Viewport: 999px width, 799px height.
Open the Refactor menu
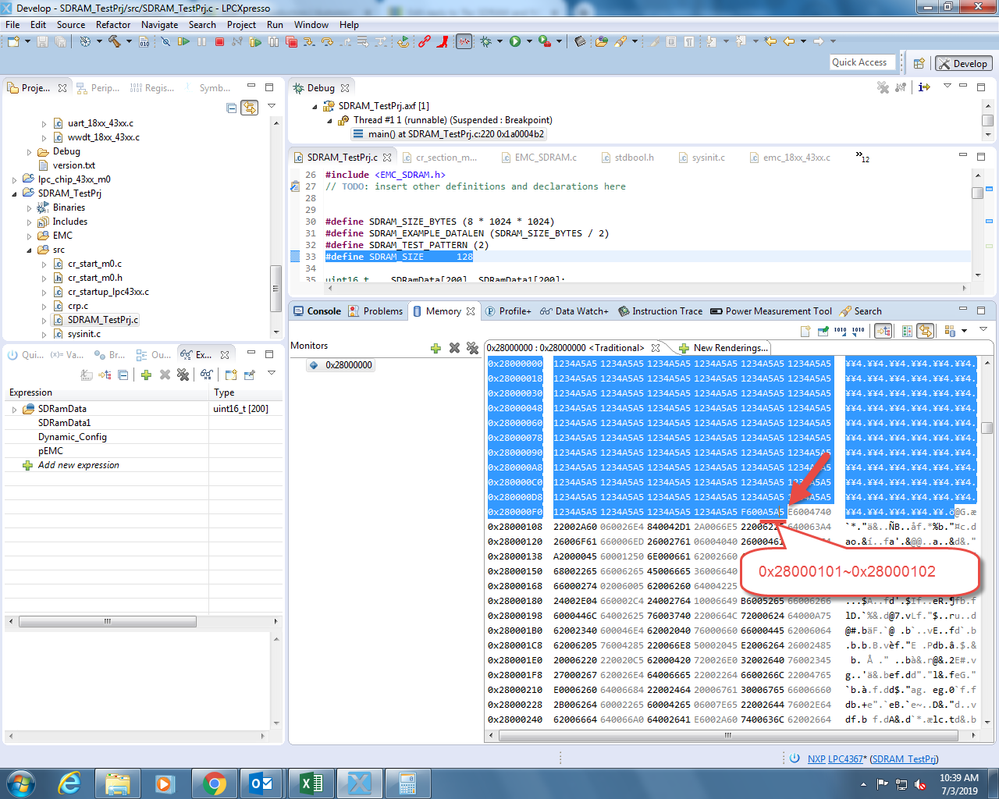[x=113, y=24]
